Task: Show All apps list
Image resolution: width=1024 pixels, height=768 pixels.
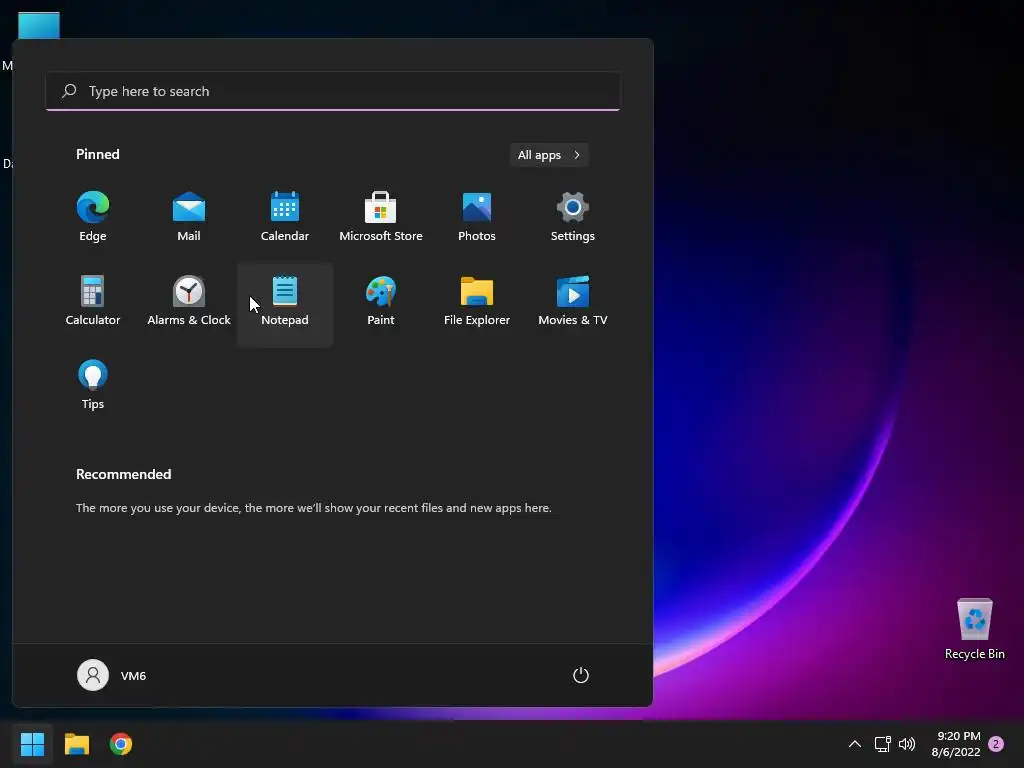Action: [x=549, y=155]
